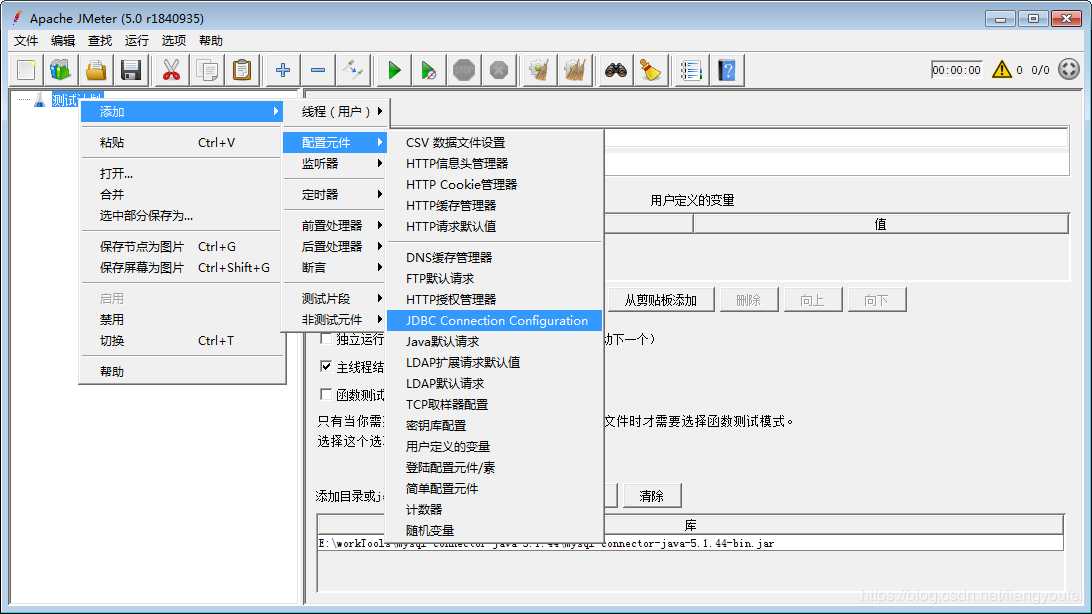
Task: Clear all results with double broom icon
Action: 575,70
